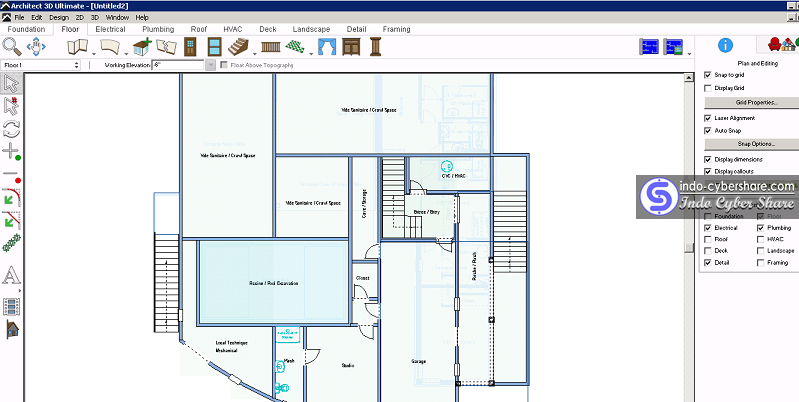Select the Door tool
Screen dimensions: 799x402
coord(190,47)
